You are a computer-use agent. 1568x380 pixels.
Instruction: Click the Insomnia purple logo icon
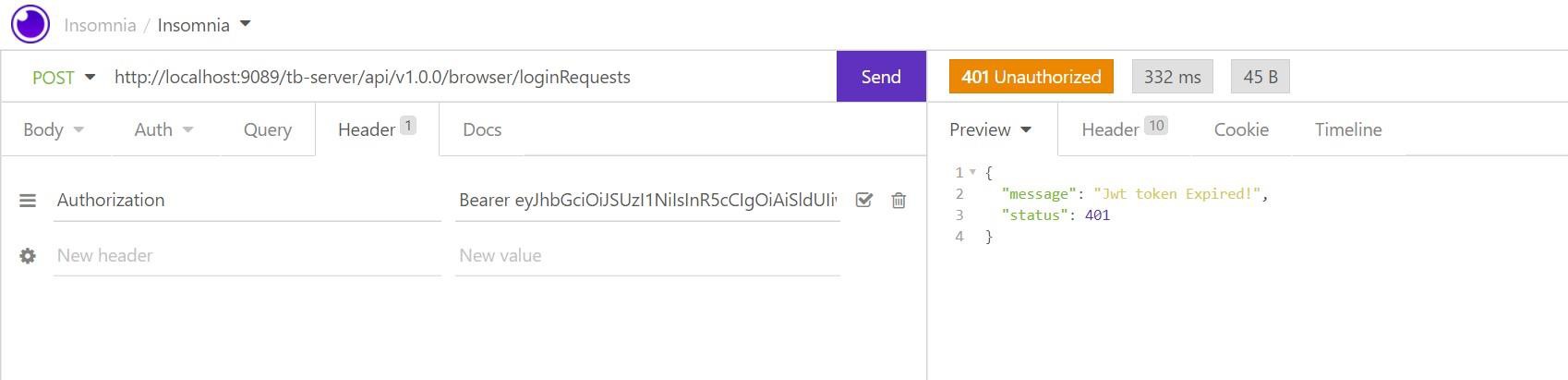(30, 24)
